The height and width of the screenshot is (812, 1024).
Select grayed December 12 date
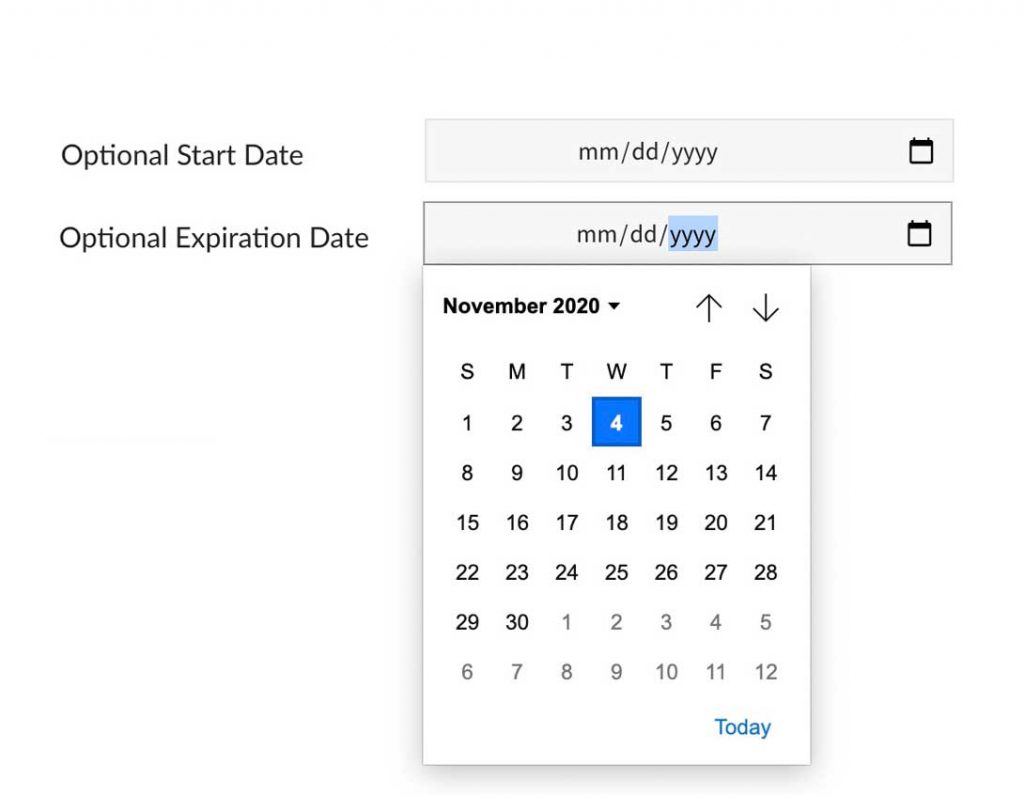765,672
